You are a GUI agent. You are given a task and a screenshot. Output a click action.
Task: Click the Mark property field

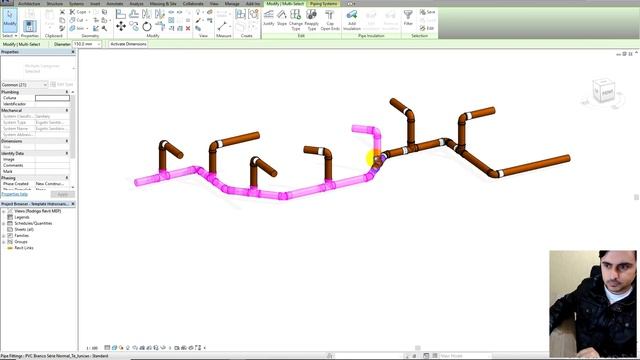(x=52, y=171)
